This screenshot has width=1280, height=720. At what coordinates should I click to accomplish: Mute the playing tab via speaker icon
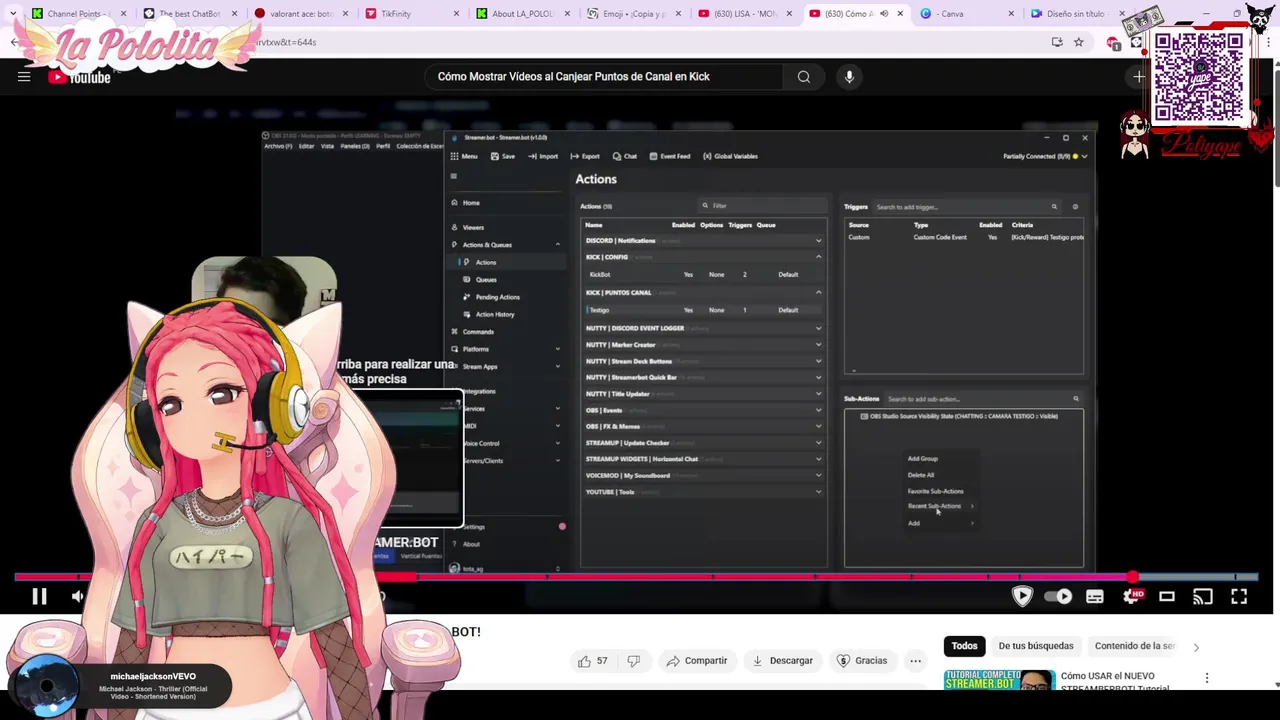pyautogui.click(x=883, y=14)
